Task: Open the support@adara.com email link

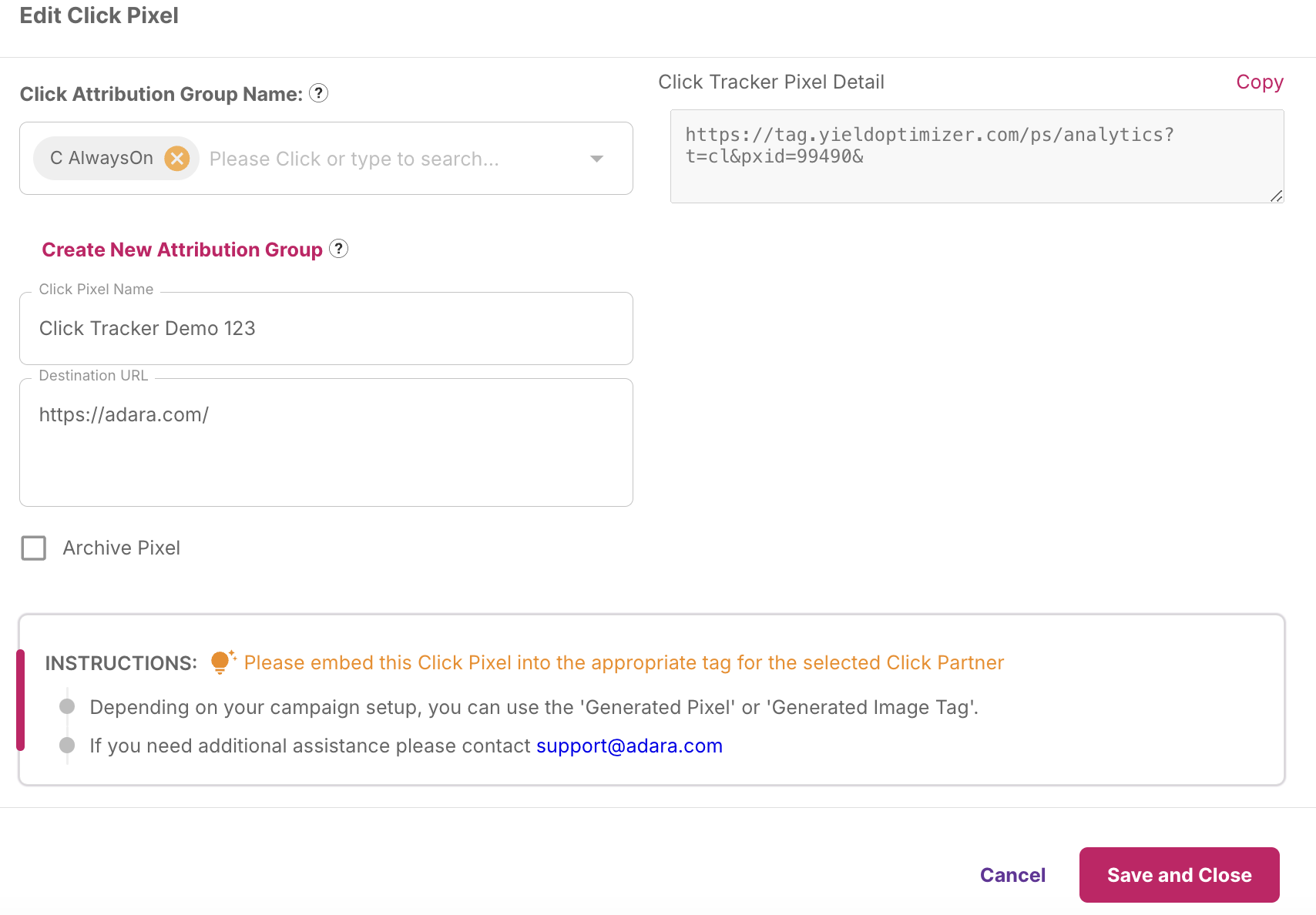Action: [x=629, y=746]
